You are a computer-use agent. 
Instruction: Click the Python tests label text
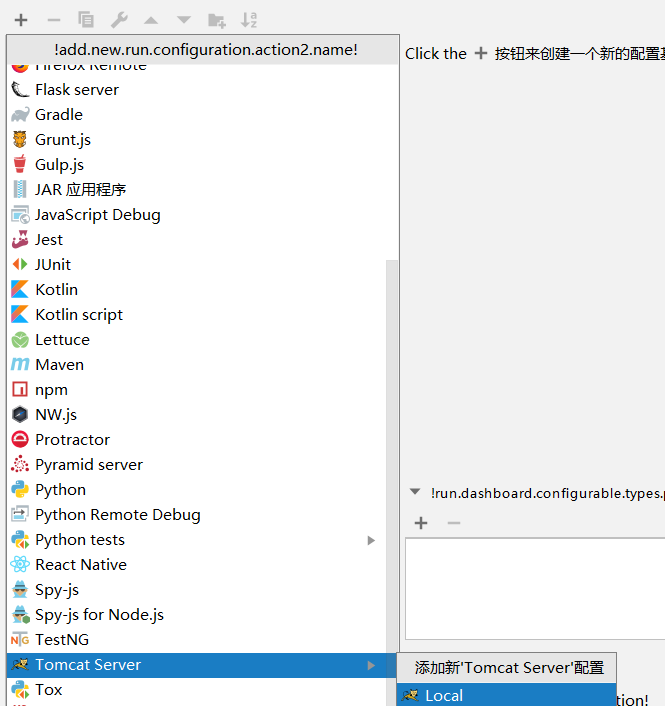click(x=80, y=540)
